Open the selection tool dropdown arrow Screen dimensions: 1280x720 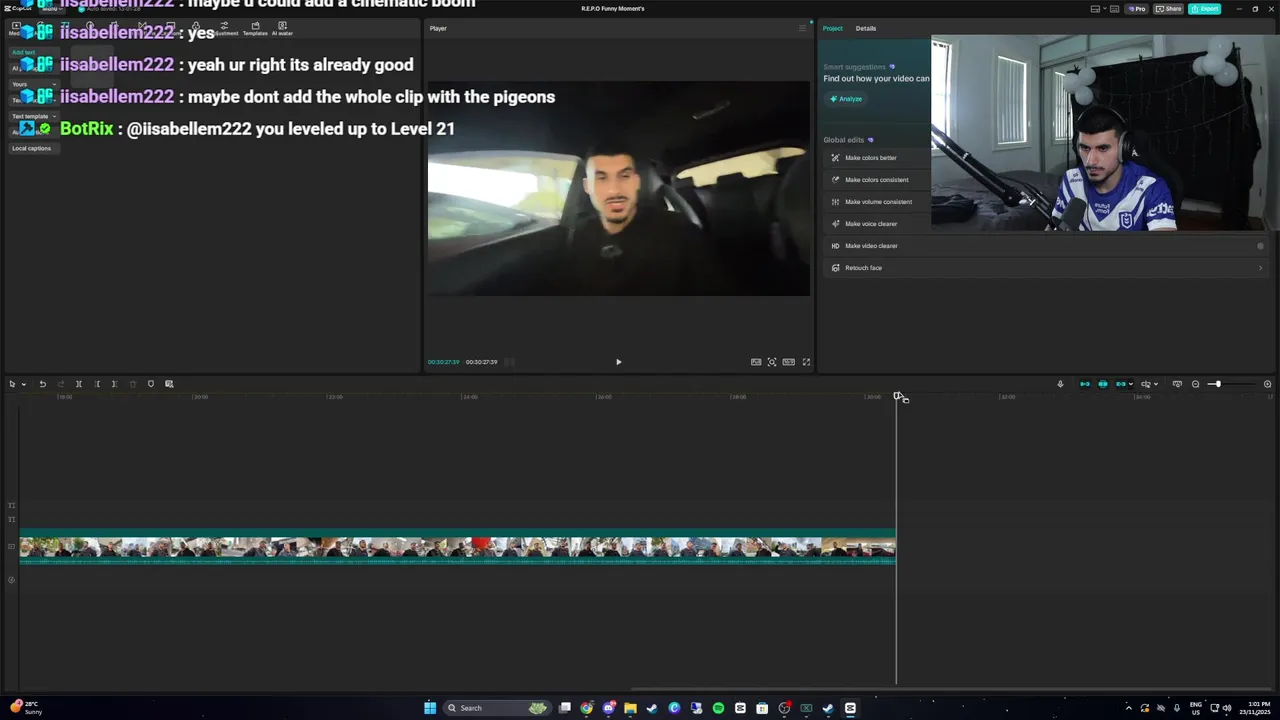coord(24,384)
